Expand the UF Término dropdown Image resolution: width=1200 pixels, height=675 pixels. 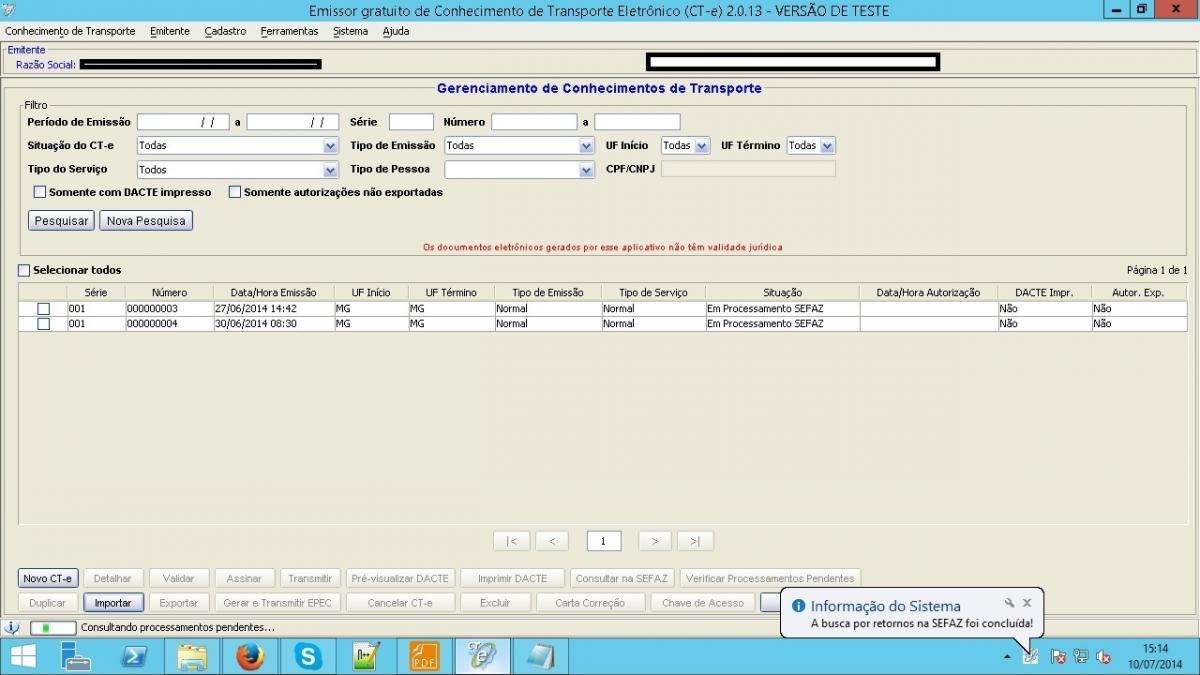(811, 146)
